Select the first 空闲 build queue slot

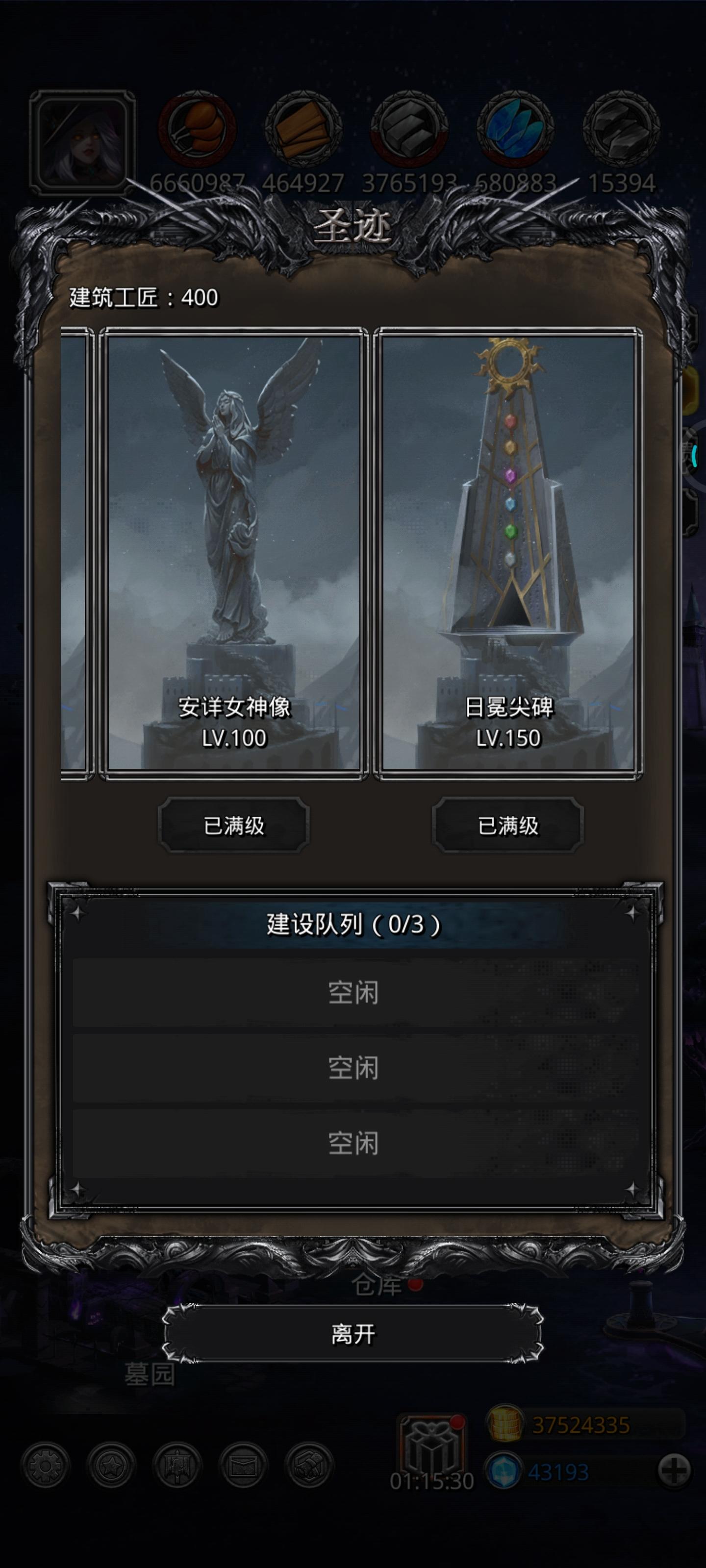coord(353,993)
